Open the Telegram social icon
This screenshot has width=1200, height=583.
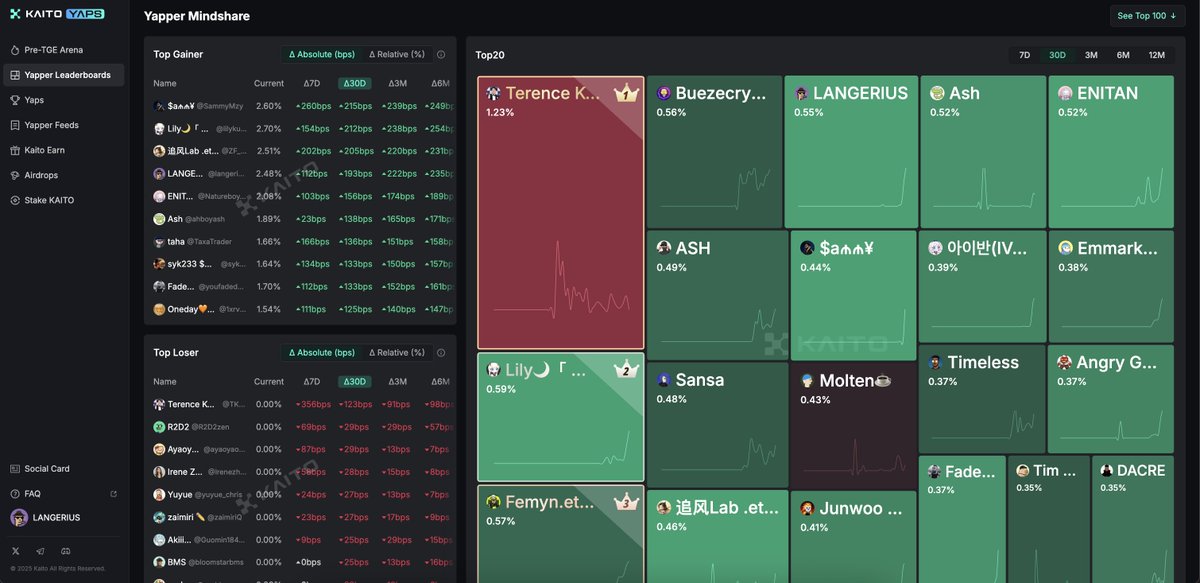tap(40, 551)
